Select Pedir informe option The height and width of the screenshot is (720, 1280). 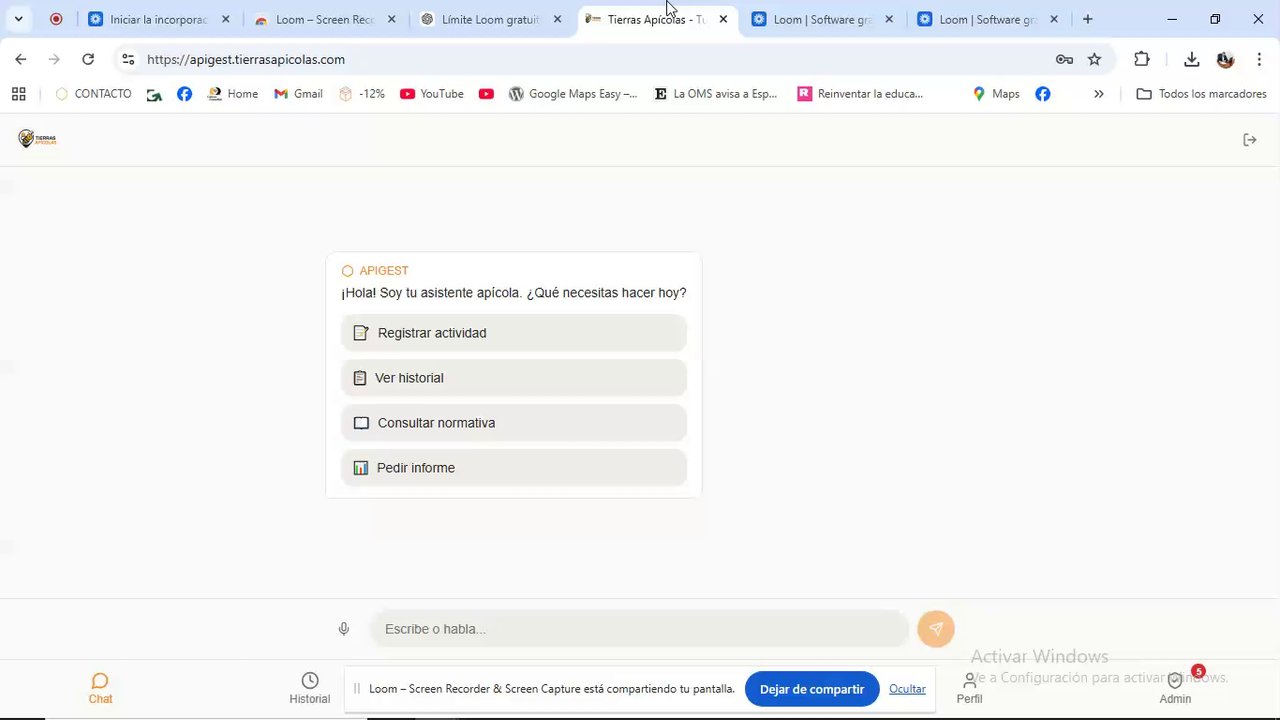click(514, 468)
